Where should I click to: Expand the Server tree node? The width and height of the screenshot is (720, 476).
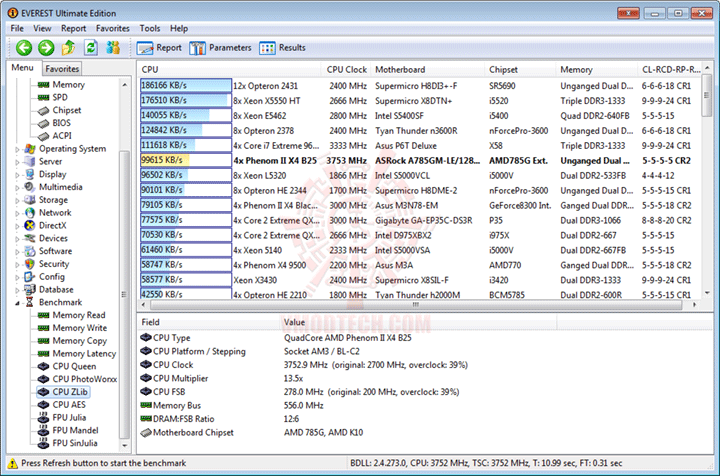(17, 162)
